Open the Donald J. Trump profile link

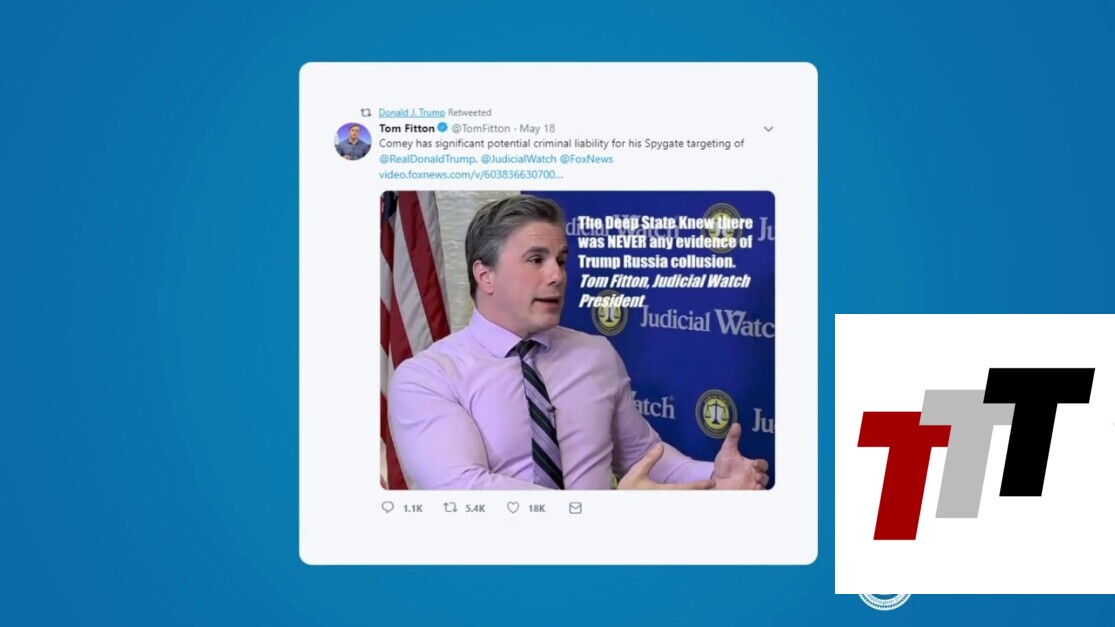pyautogui.click(x=412, y=112)
